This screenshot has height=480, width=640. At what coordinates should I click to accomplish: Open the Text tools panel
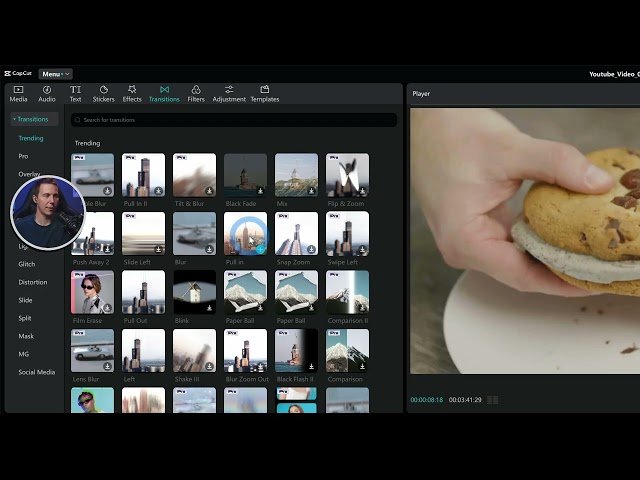tap(75, 93)
